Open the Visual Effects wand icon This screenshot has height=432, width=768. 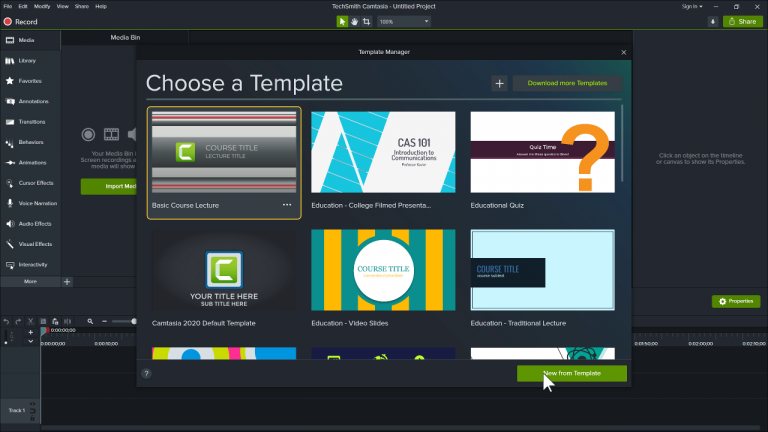coord(10,244)
